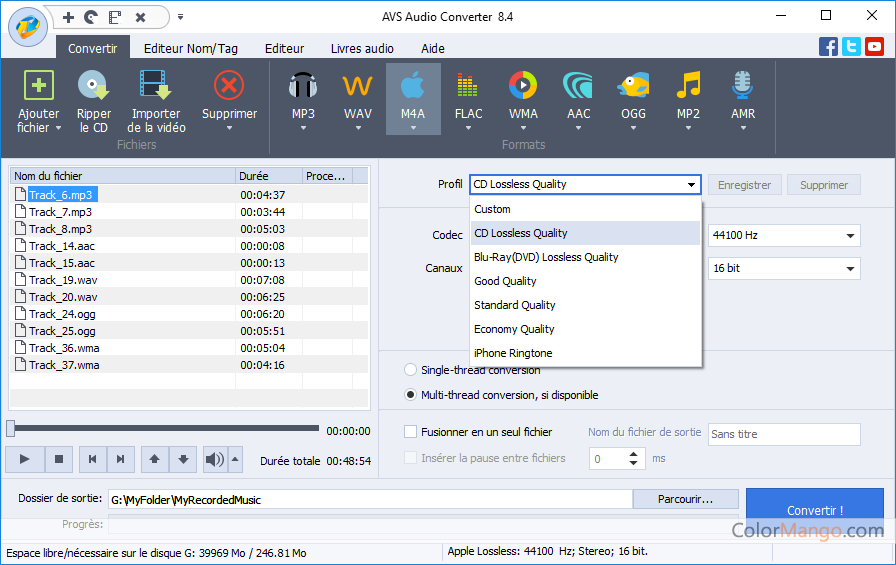Click the Ajouter fichier icon
Screen dimensions: 896x565
(x=38, y=86)
